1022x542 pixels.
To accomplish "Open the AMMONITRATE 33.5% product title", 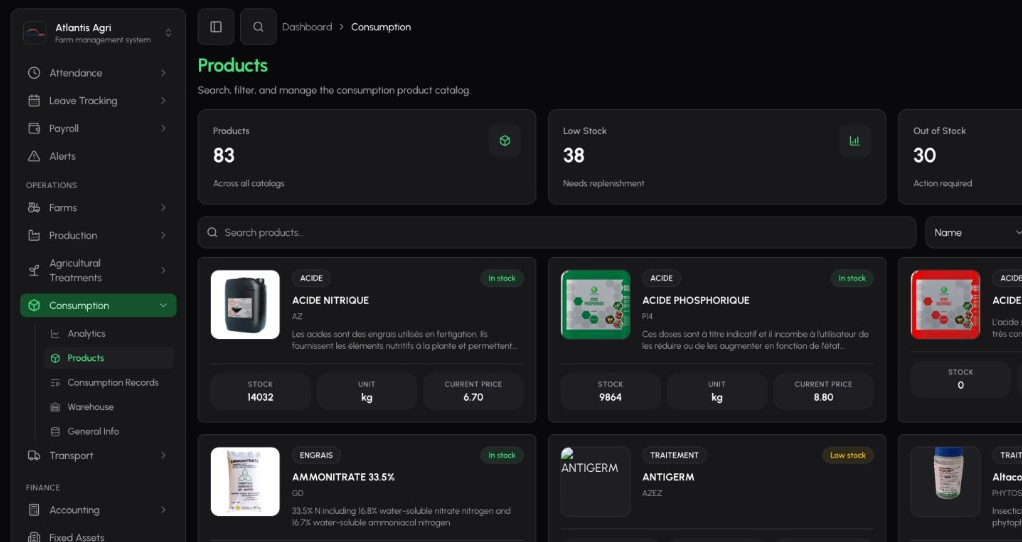I will pos(343,477).
